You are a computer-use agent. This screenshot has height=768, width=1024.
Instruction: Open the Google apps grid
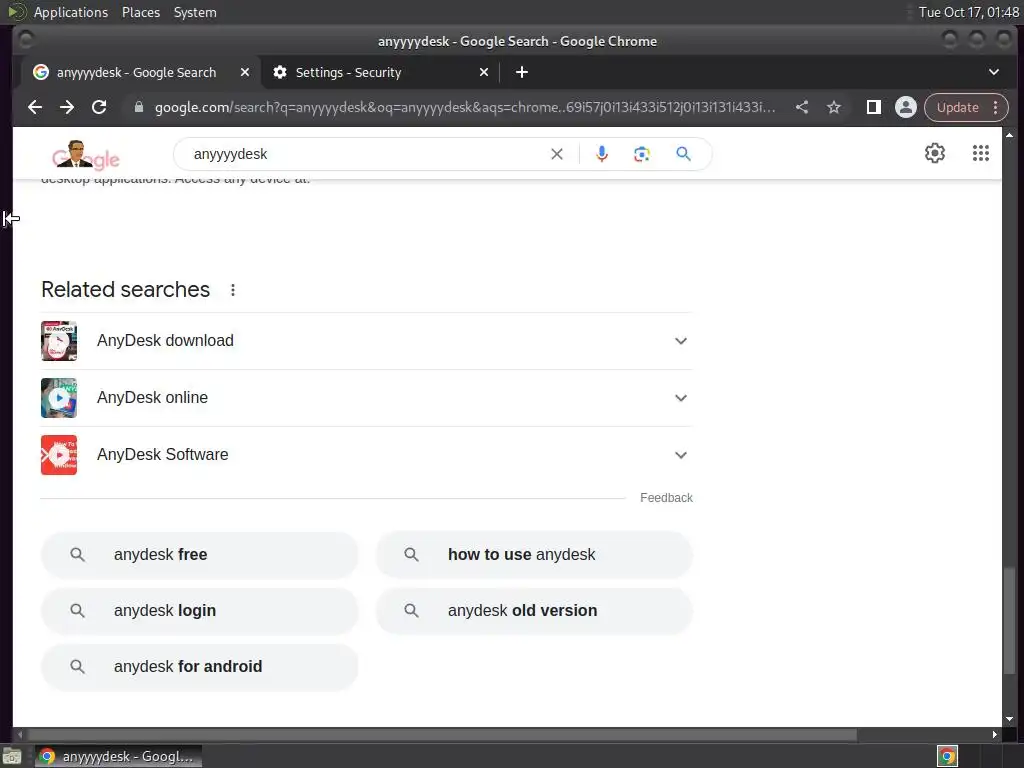tap(980, 153)
